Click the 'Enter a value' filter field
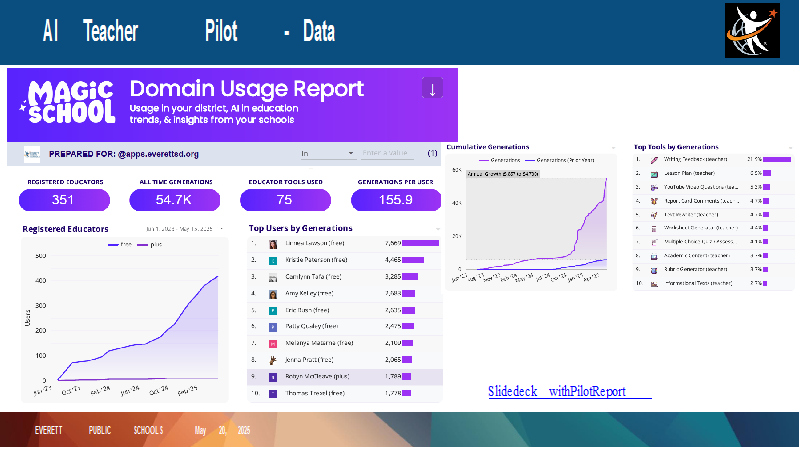Viewport: 800px width, 450px height. point(387,154)
